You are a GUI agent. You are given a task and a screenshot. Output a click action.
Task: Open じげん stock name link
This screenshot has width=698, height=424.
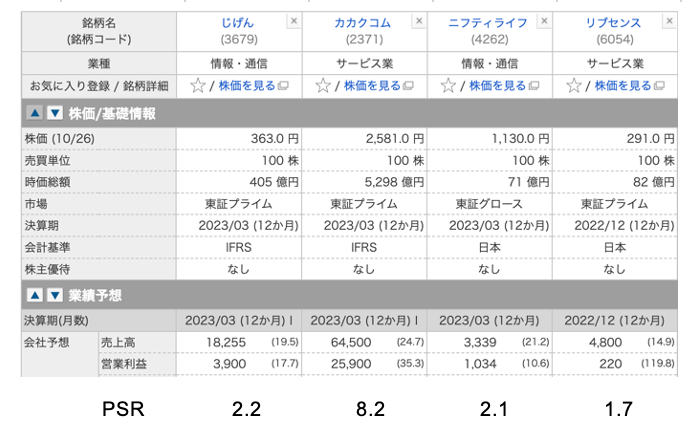point(237,23)
